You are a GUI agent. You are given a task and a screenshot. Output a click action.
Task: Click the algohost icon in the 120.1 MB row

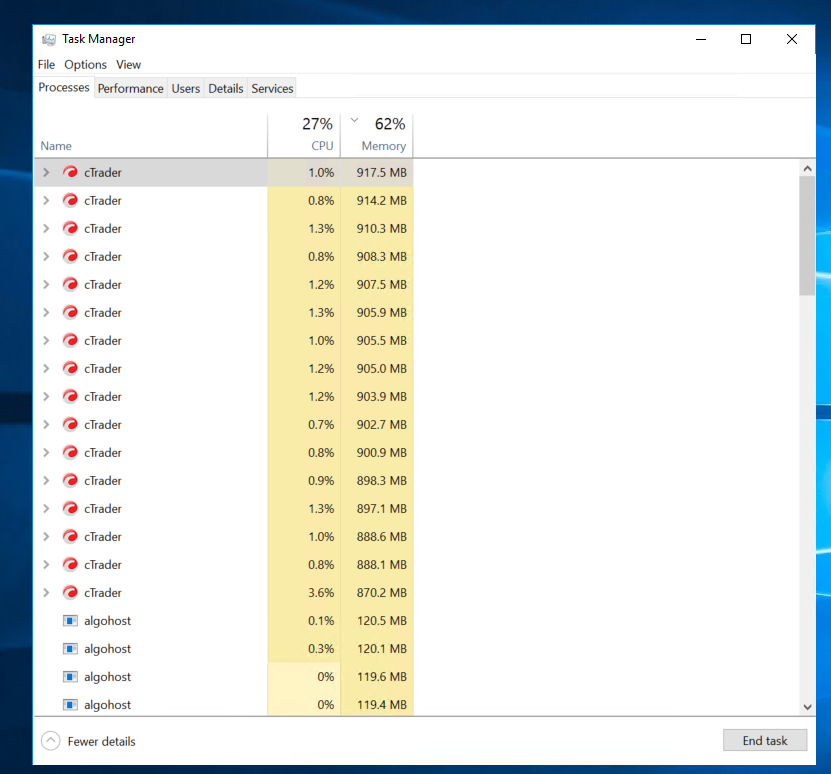(x=70, y=649)
